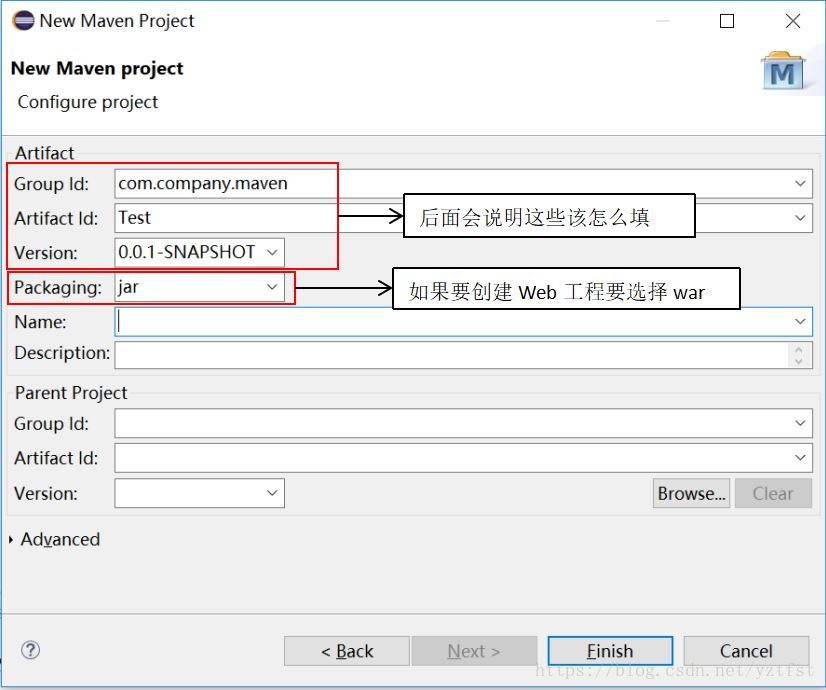Click the "Parent Project" group label
Viewport: 826px width, 690px height.
coord(71,393)
